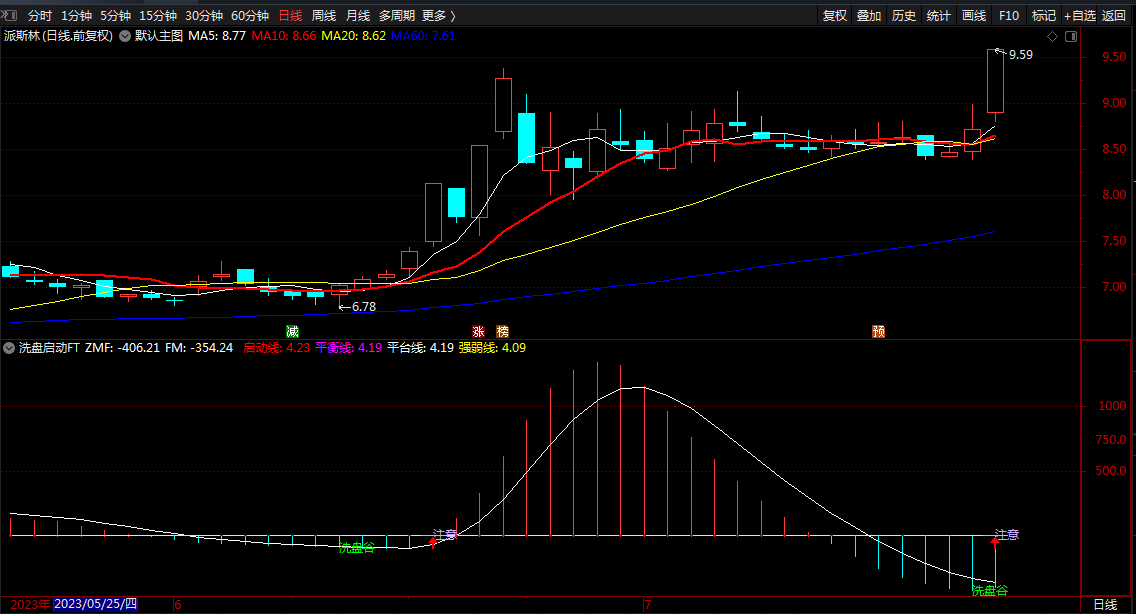Click the 减 event marker icon
Image resolution: width=1136 pixels, height=614 pixels.
point(292,331)
